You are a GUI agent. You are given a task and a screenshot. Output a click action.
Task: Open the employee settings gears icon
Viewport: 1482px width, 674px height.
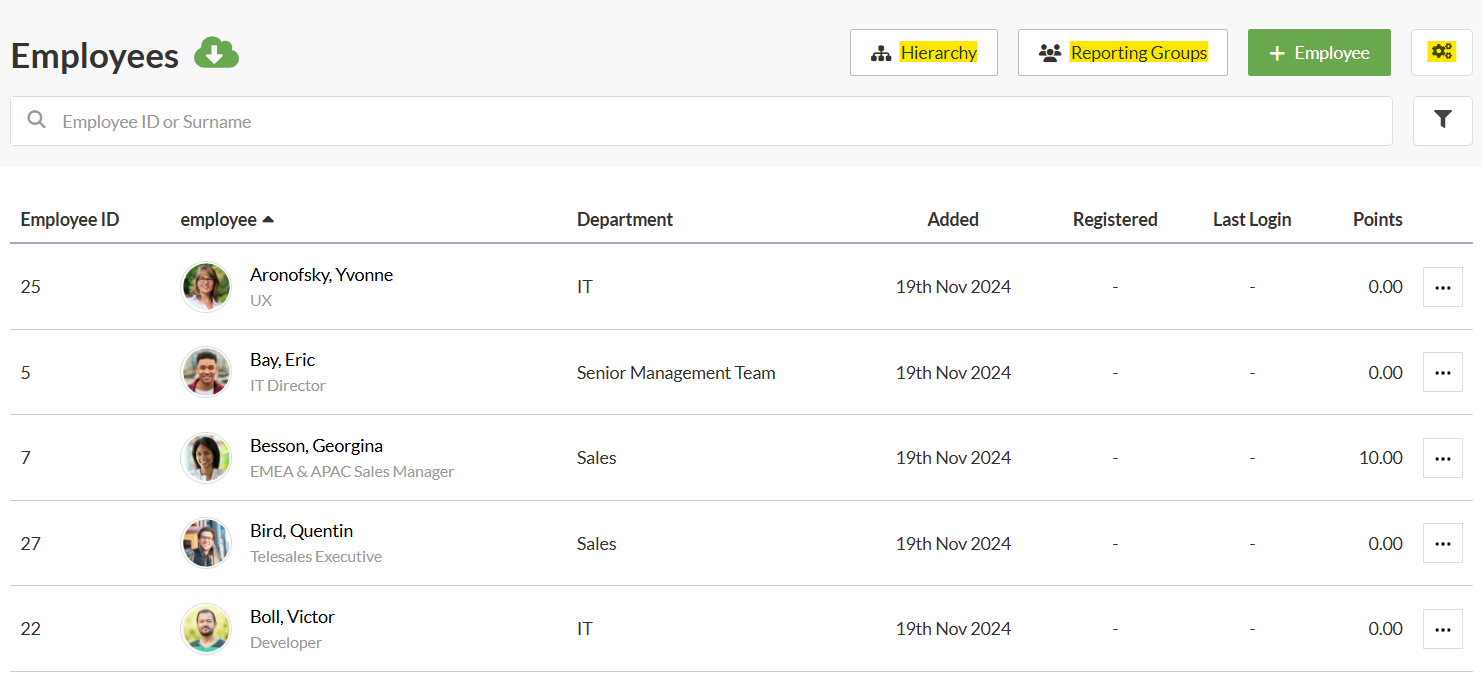point(1441,52)
